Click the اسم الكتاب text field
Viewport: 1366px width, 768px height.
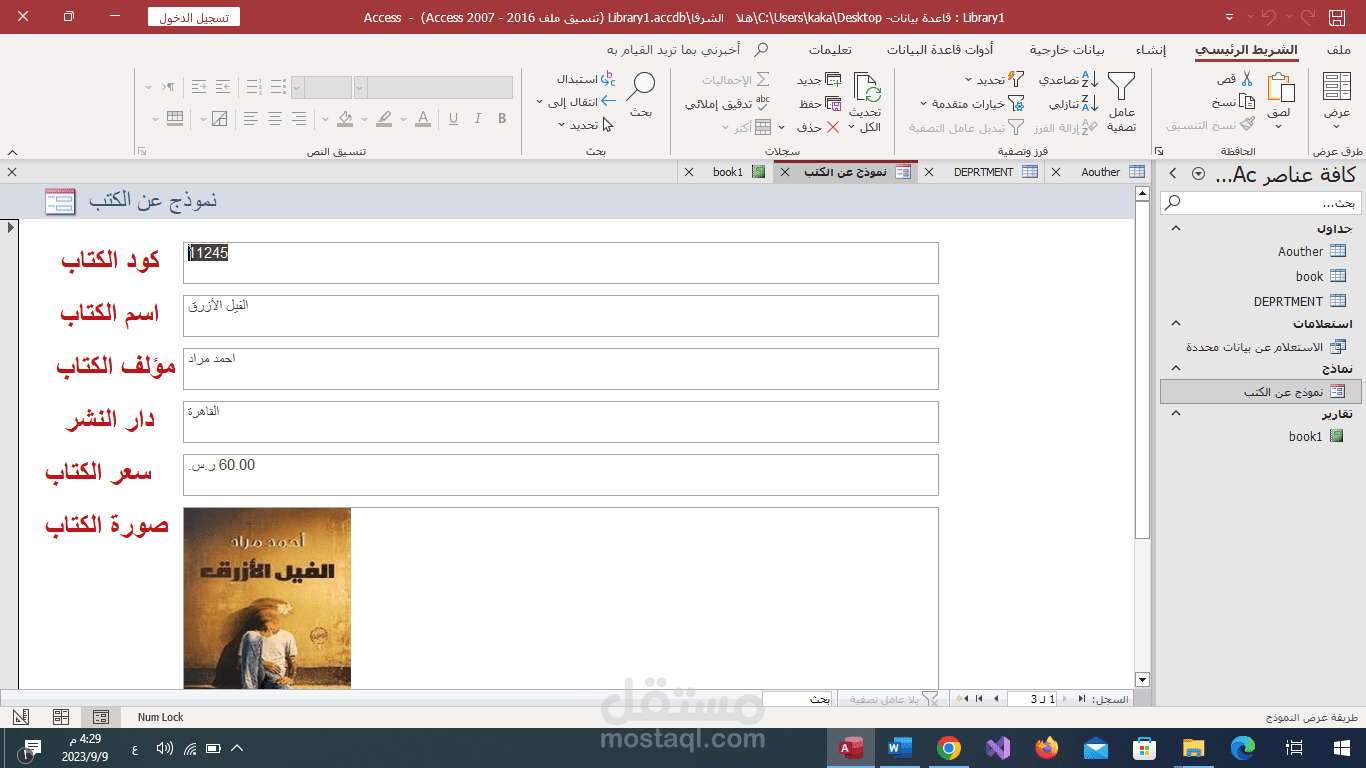tap(561, 316)
